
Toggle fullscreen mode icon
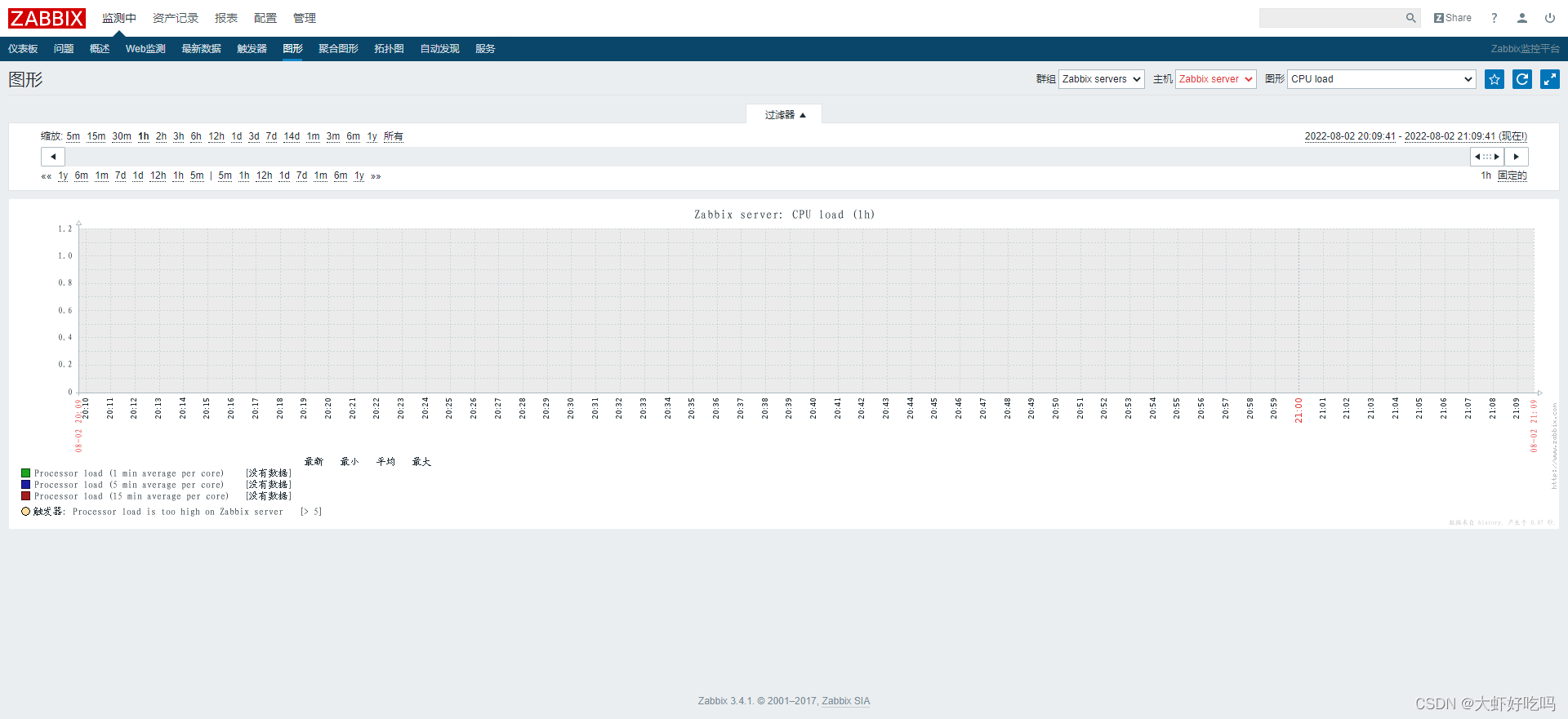click(x=1550, y=79)
